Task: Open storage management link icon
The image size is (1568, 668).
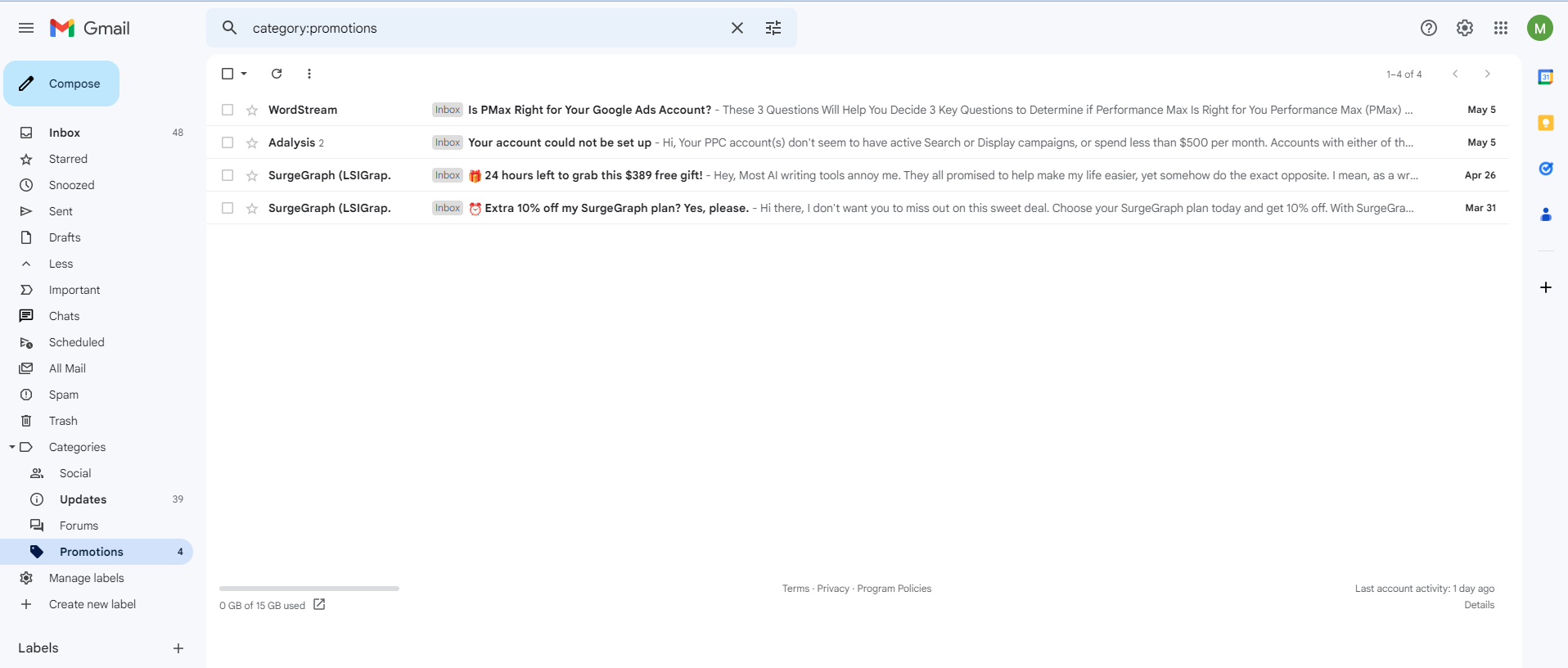Action: point(319,605)
